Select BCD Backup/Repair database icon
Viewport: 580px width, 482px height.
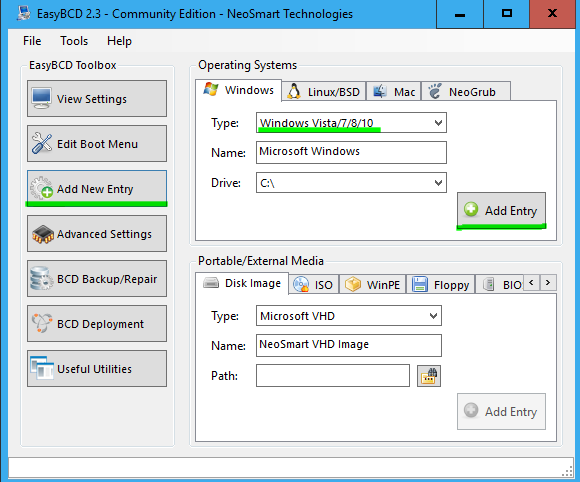tap(41, 279)
